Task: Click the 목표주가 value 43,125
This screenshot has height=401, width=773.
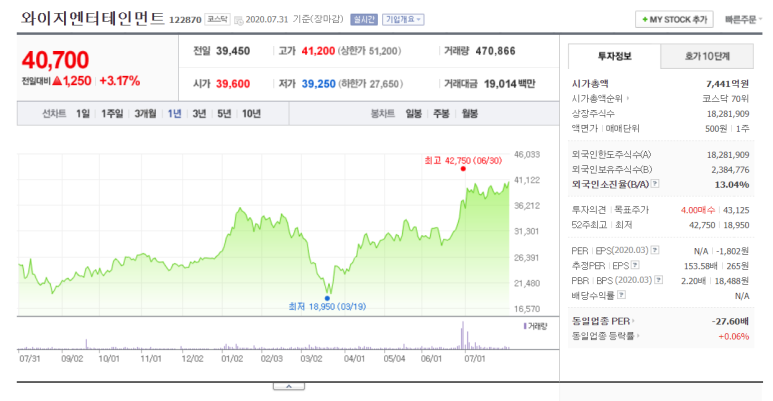Action: [736, 210]
